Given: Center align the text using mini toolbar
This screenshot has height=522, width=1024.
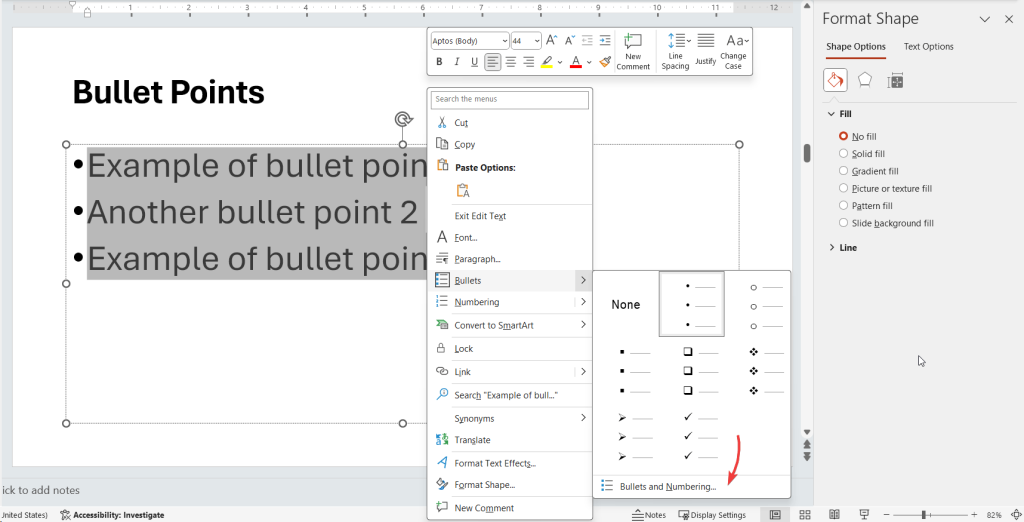Looking at the screenshot, I should (511, 62).
